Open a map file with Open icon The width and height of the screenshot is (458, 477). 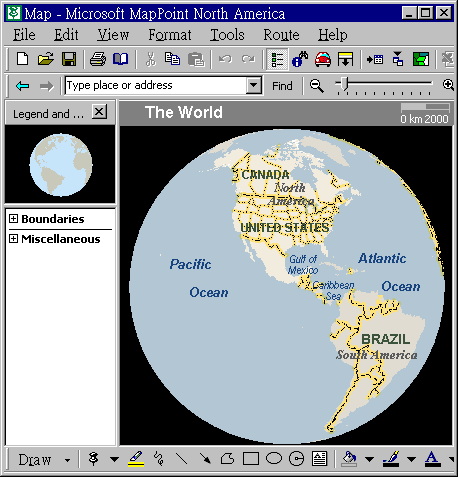(x=46, y=59)
